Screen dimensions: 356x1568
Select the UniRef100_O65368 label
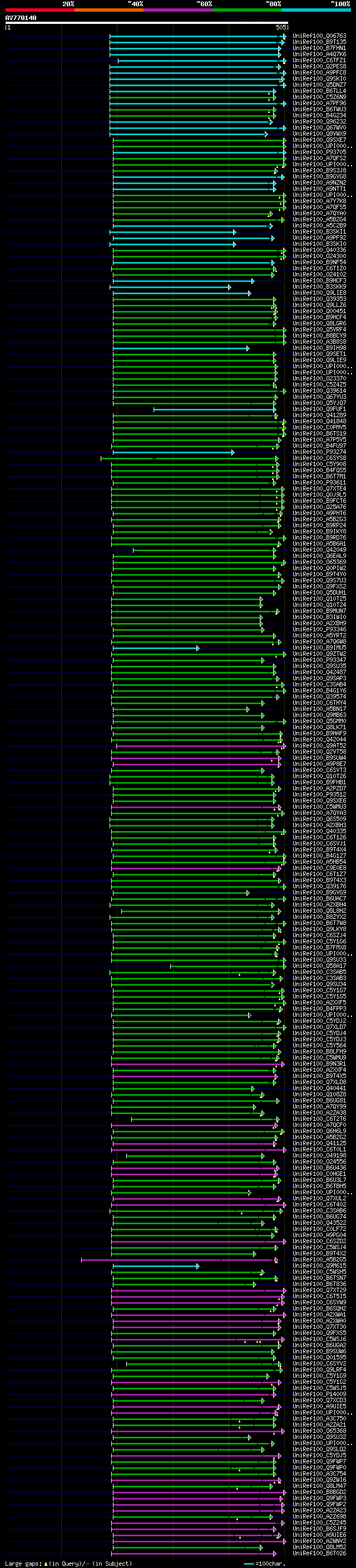click(x=319, y=1431)
